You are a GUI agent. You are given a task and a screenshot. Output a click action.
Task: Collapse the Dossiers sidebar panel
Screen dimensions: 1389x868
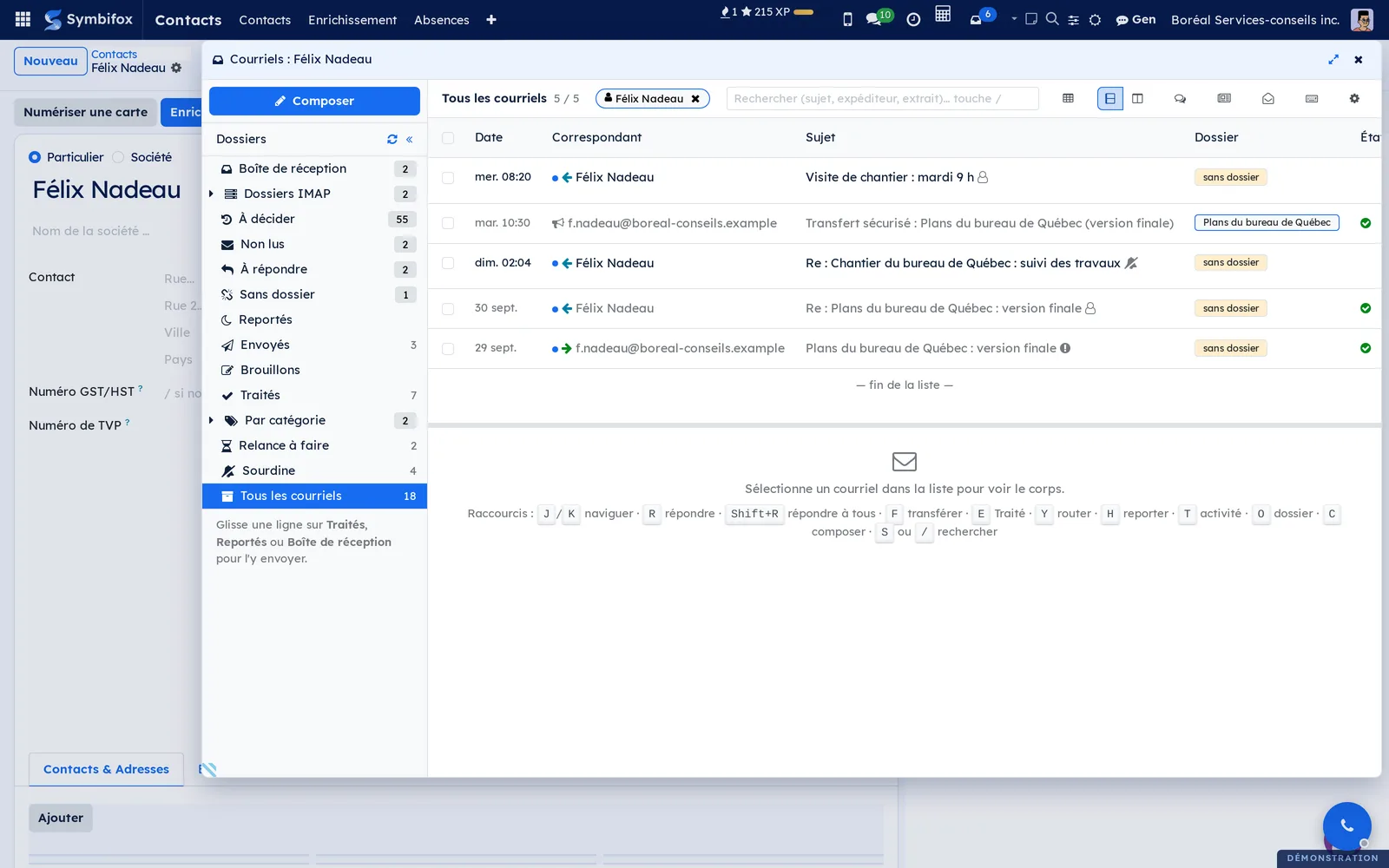[x=410, y=139]
